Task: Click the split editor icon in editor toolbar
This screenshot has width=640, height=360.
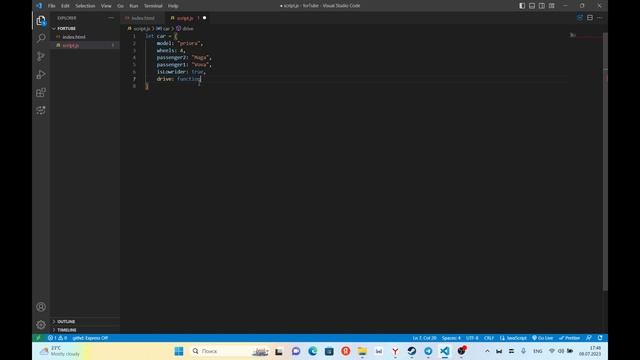Action: pyautogui.click(x=590, y=18)
